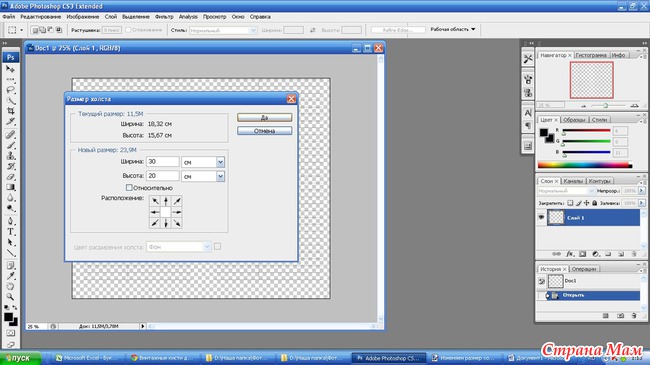
Task: Open the Character panel dock icon
Action: tap(528, 112)
